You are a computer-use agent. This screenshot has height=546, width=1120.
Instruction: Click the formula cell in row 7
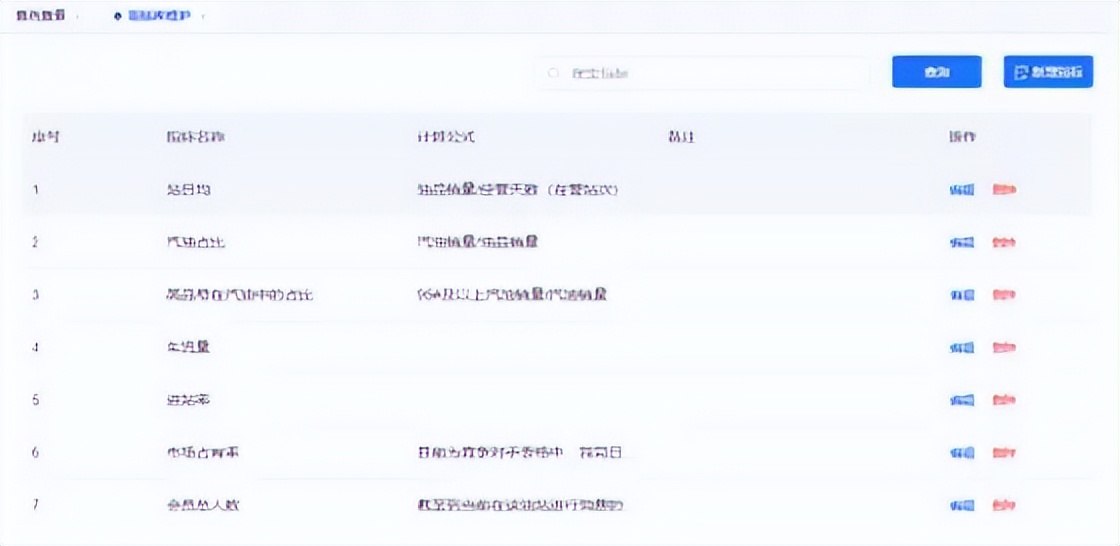pyautogui.click(x=521, y=505)
